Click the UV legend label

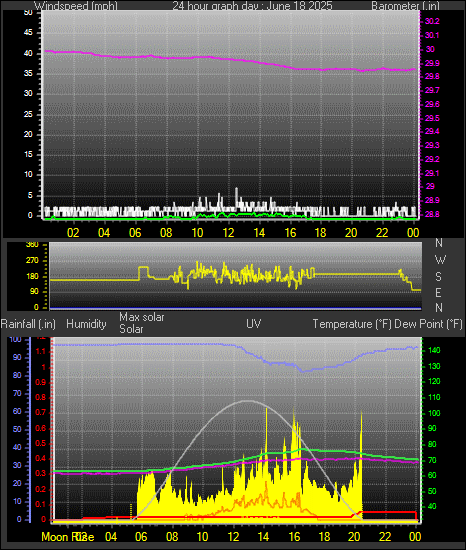(254, 324)
